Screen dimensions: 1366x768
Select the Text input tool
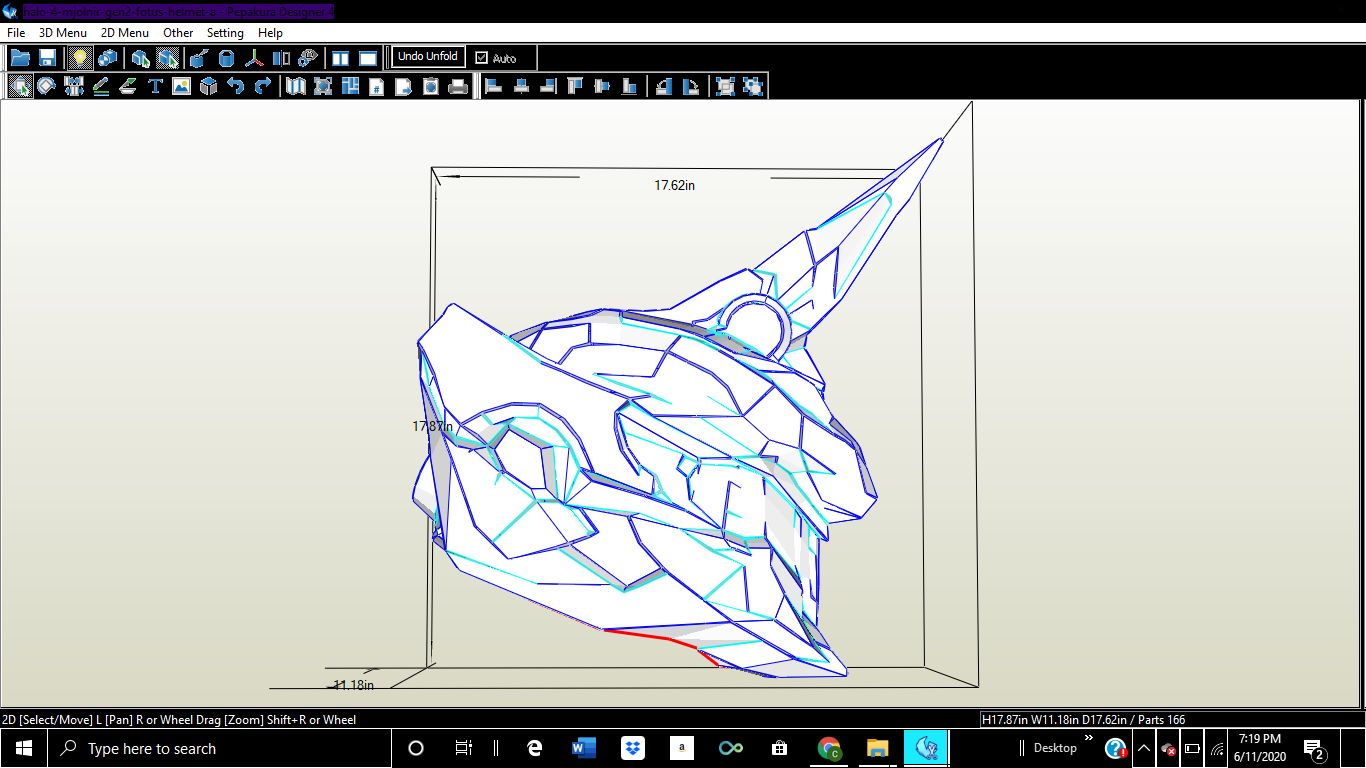point(155,86)
